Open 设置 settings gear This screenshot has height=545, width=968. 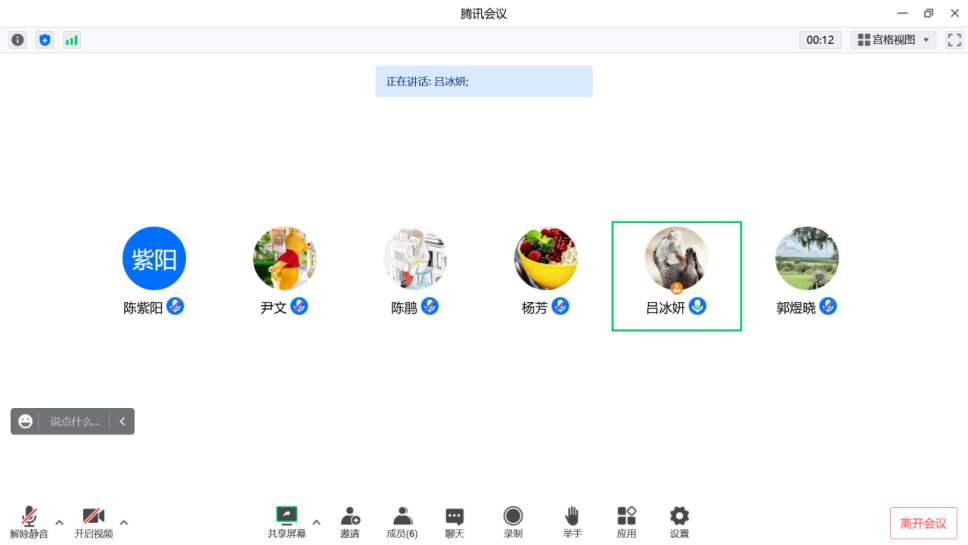[679, 522]
